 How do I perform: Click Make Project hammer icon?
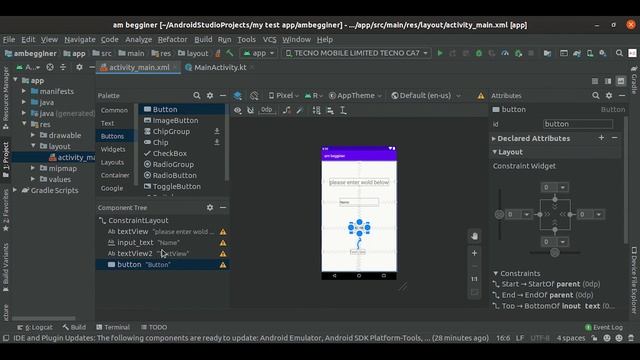tap(230, 53)
